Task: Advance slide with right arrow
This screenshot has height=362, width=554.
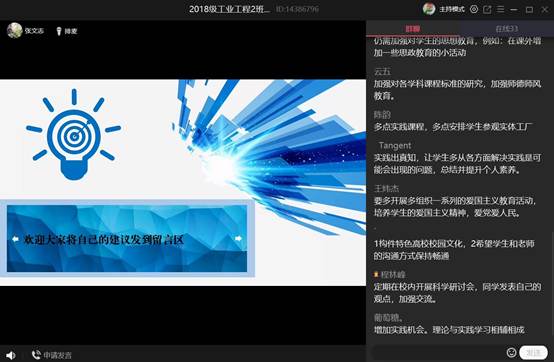Action: tap(238, 238)
